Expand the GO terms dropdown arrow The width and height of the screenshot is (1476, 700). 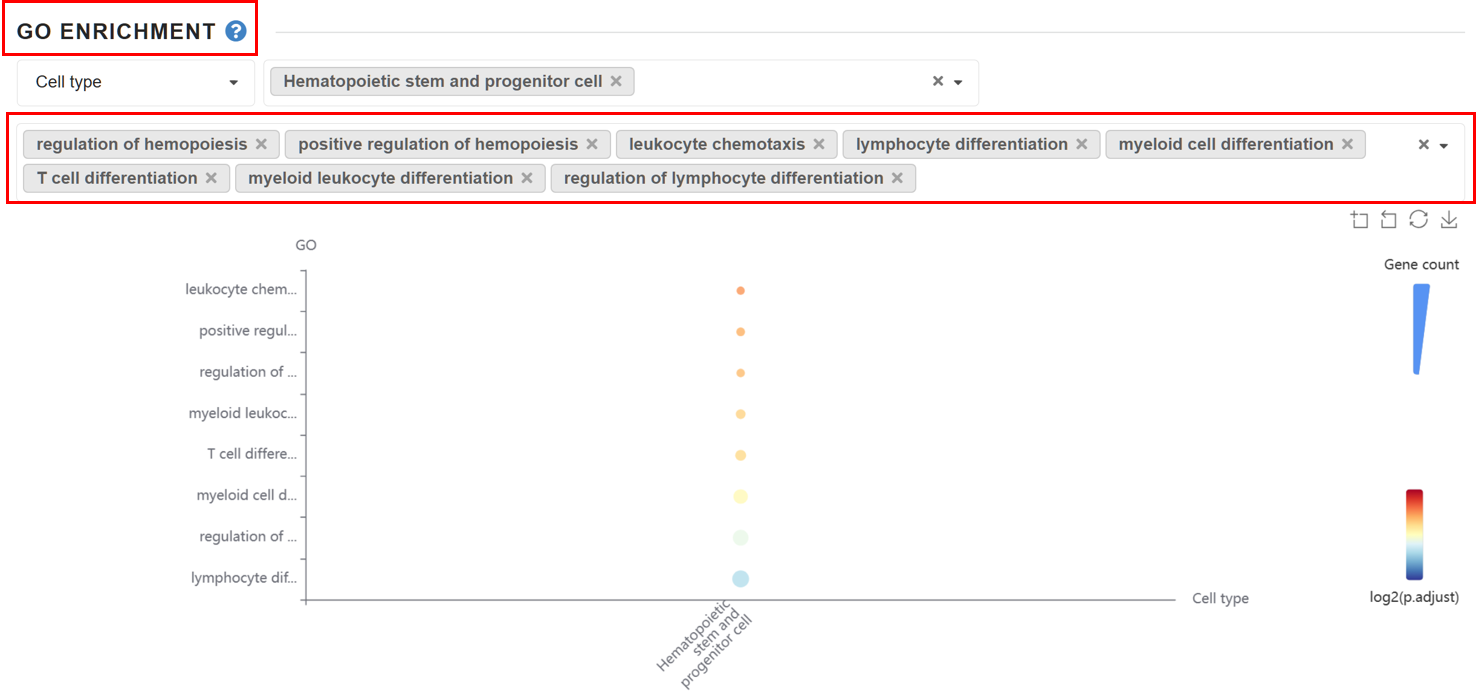click(x=1444, y=145)
